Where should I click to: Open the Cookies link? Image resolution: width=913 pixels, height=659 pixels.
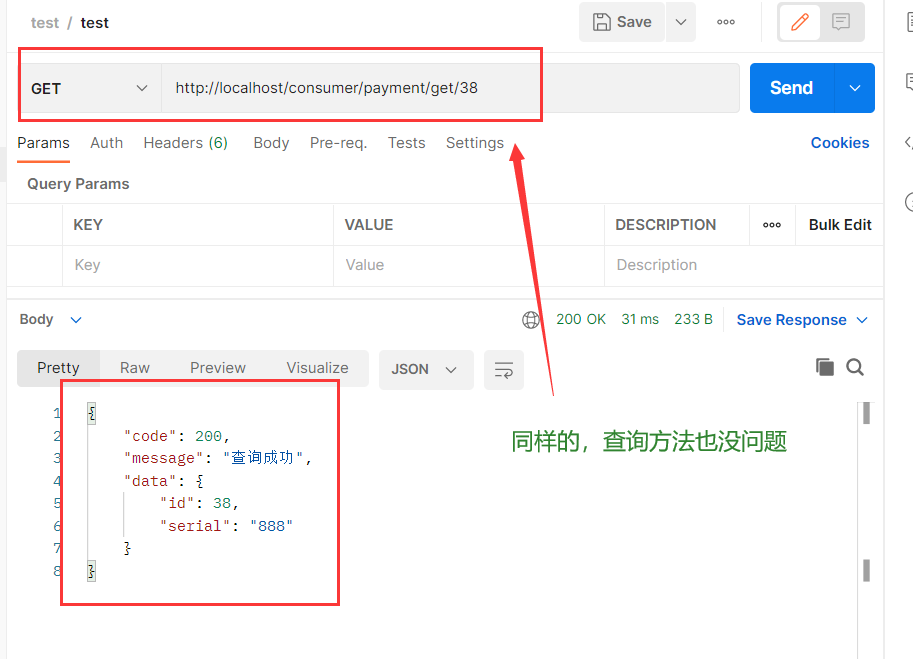[x=840, y=143]
